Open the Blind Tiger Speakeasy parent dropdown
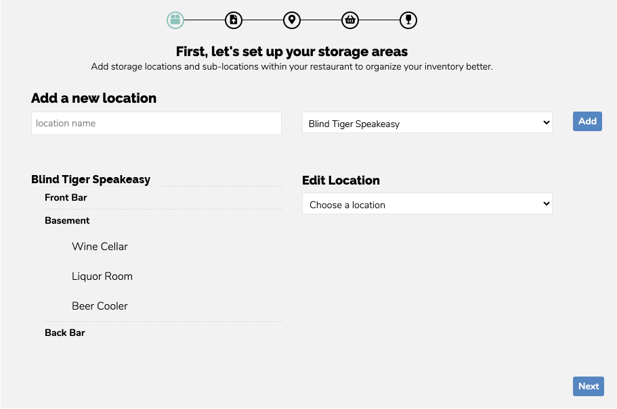Screen dimensions: 617x409 427,123
